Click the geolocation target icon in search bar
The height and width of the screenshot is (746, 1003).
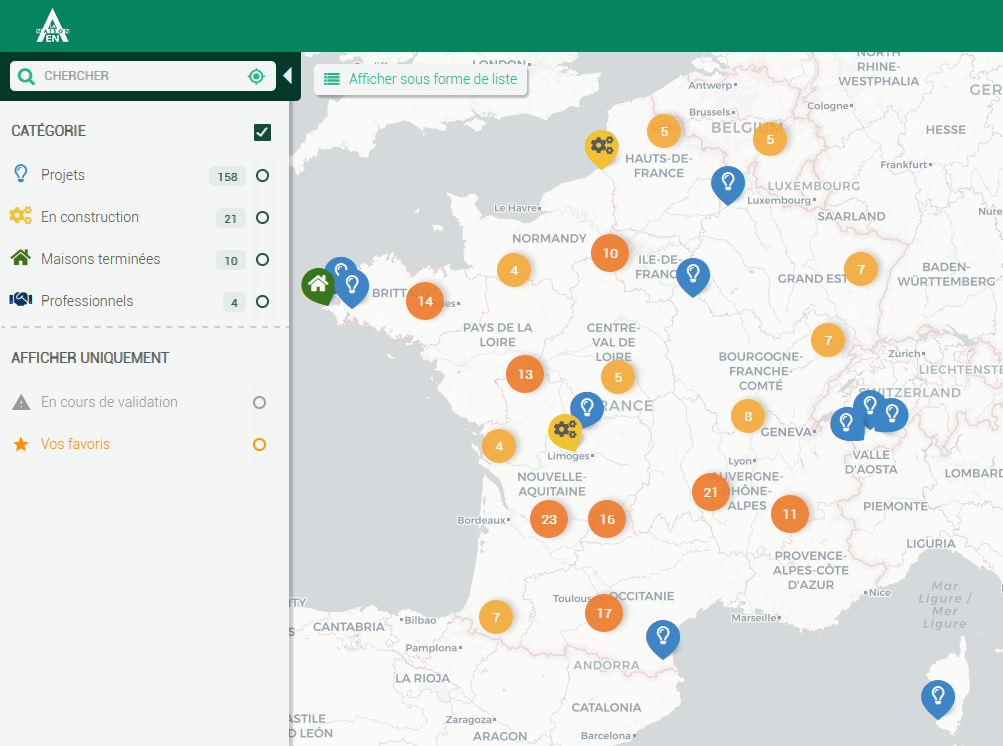tap(256, 76)
